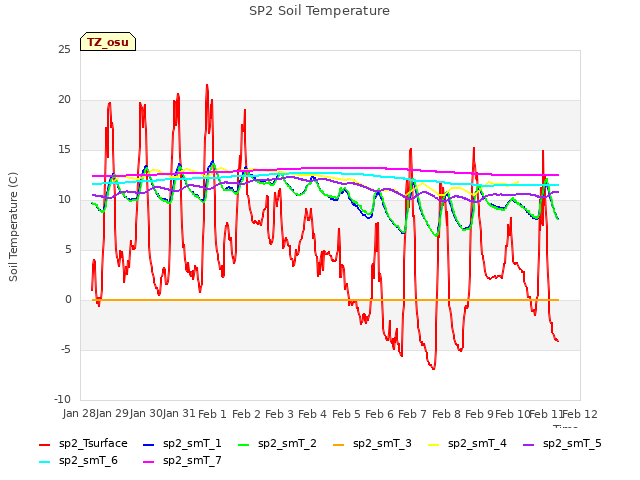Click the SP2 Soil Temperature chart title
The image size is (640, 480).
pos(319,11)
